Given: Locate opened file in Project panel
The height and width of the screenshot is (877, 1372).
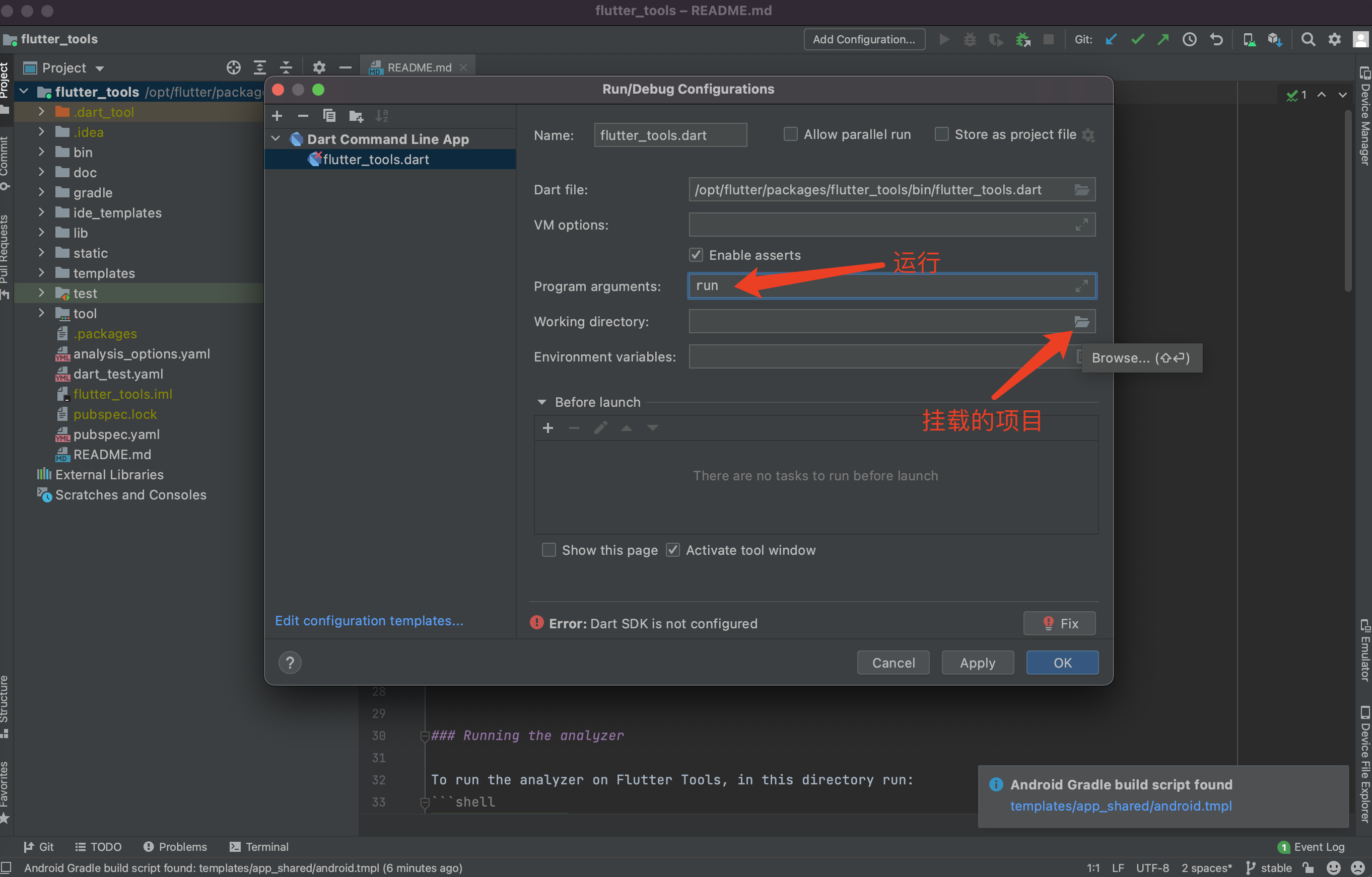Looking at the screenshot, I should pyautogui.click(x=234, y=68).
